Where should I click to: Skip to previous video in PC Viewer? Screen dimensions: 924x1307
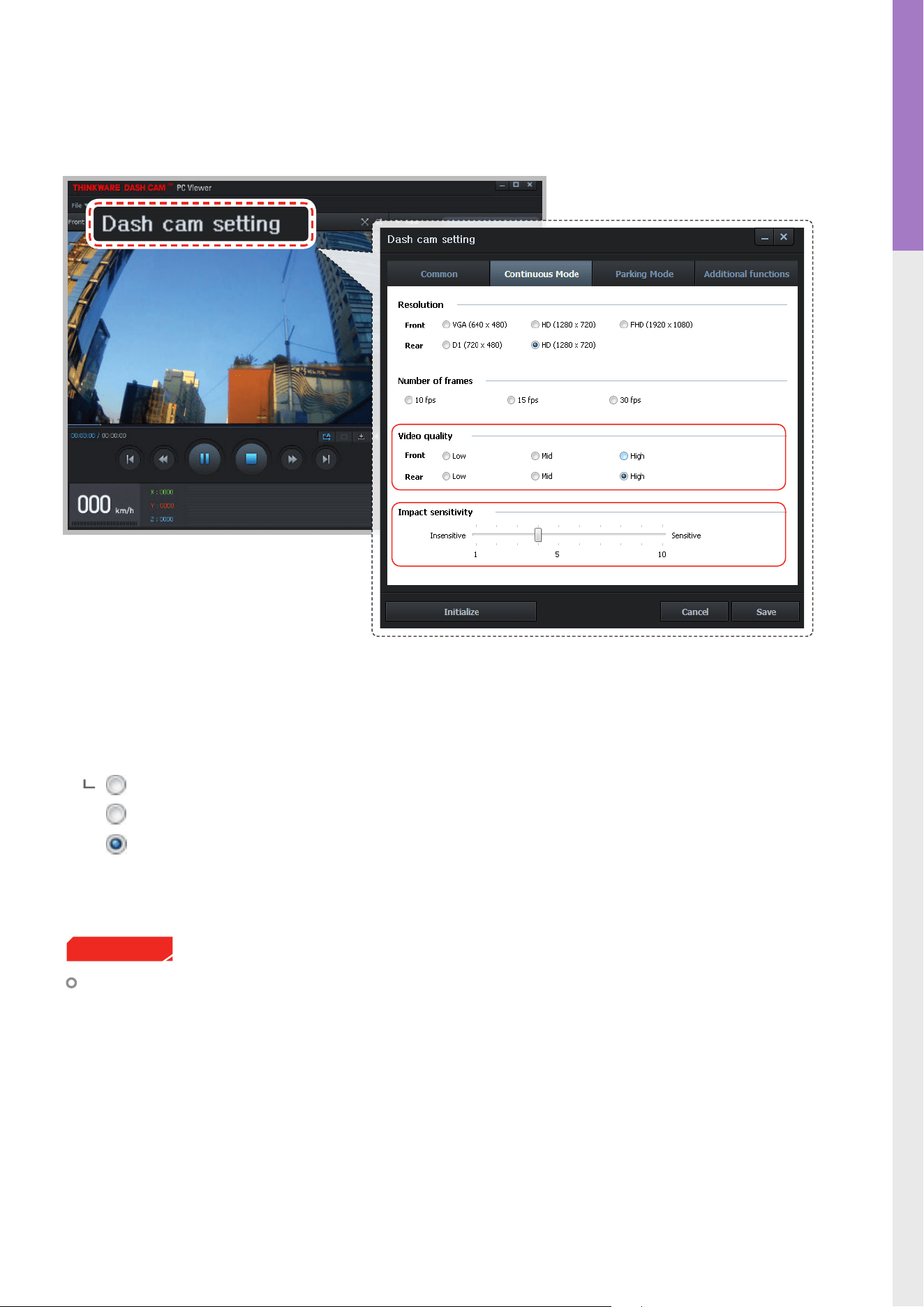(130, 459)
